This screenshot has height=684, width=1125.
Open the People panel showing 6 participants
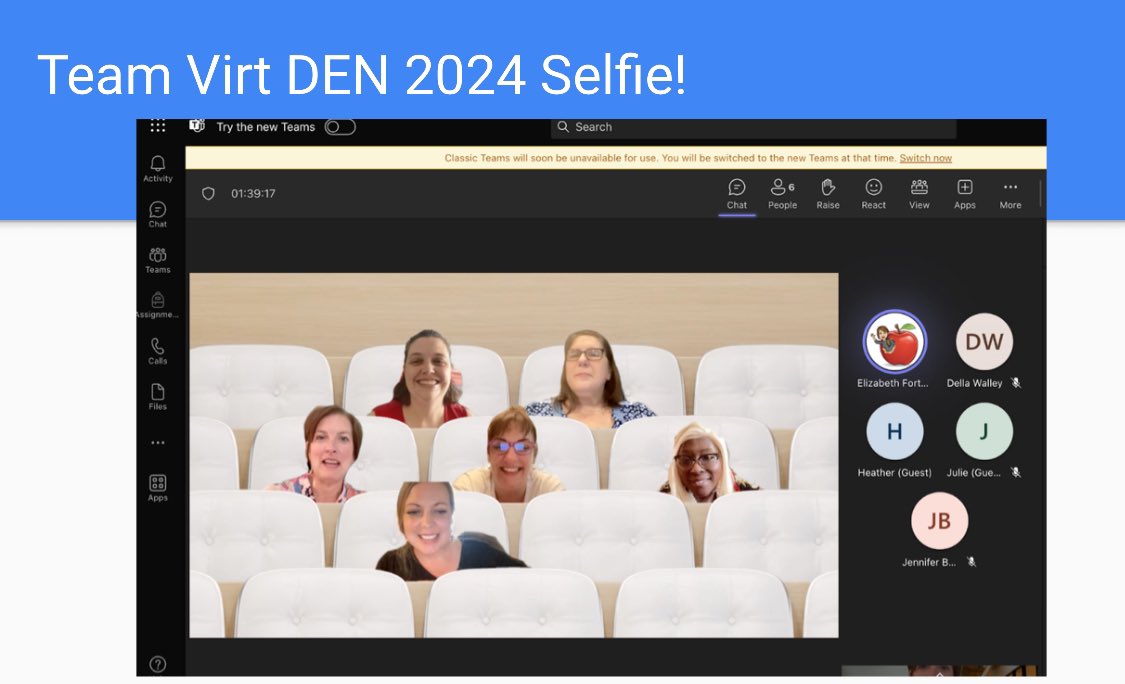click(x=781, y=194)
